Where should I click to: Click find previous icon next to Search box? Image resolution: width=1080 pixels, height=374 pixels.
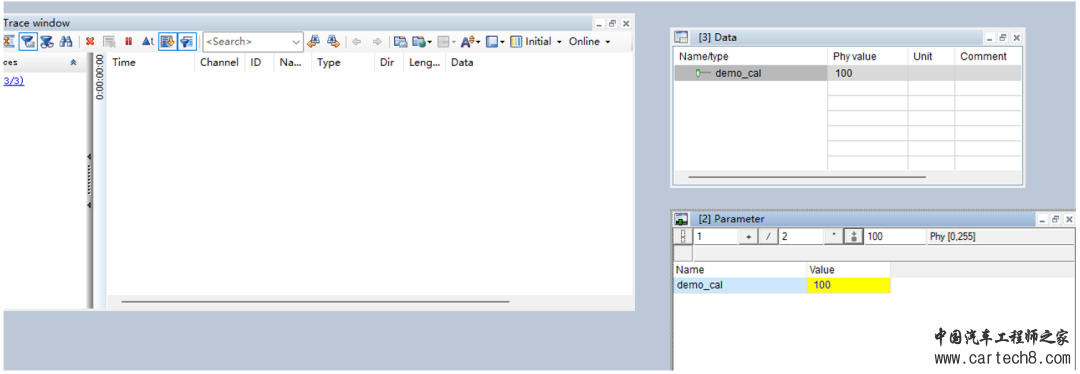point(314,41)
